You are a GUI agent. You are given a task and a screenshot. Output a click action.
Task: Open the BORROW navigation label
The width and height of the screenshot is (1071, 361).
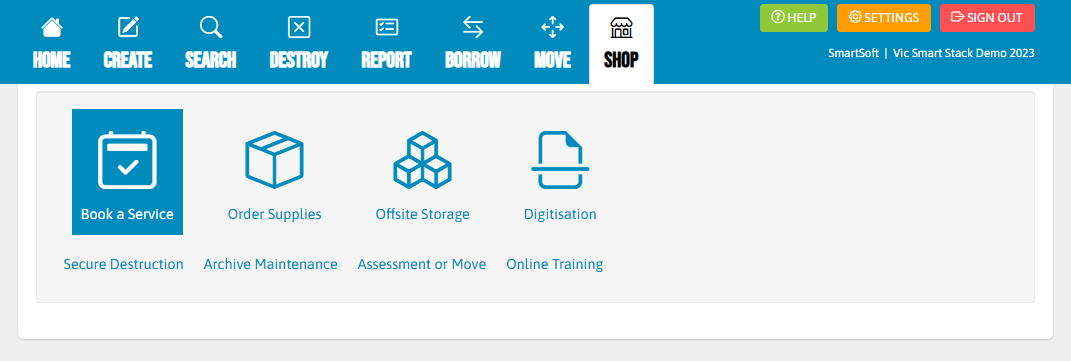[473, 60]
